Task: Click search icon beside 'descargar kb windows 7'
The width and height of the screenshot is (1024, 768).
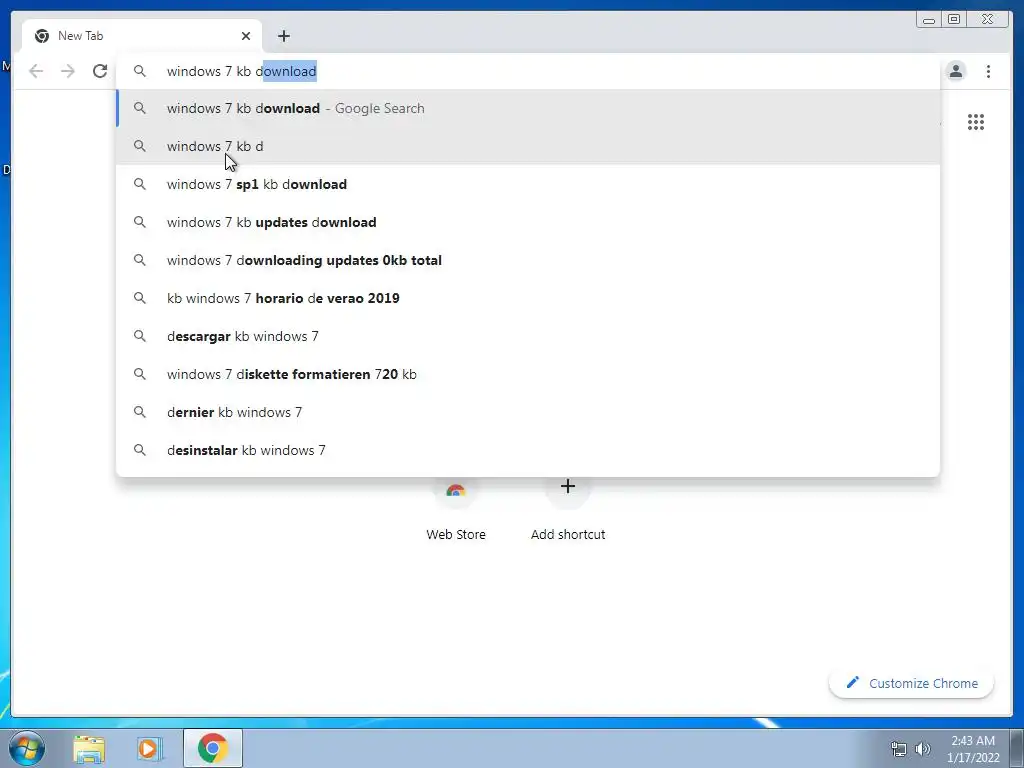Action: point(140,336)
